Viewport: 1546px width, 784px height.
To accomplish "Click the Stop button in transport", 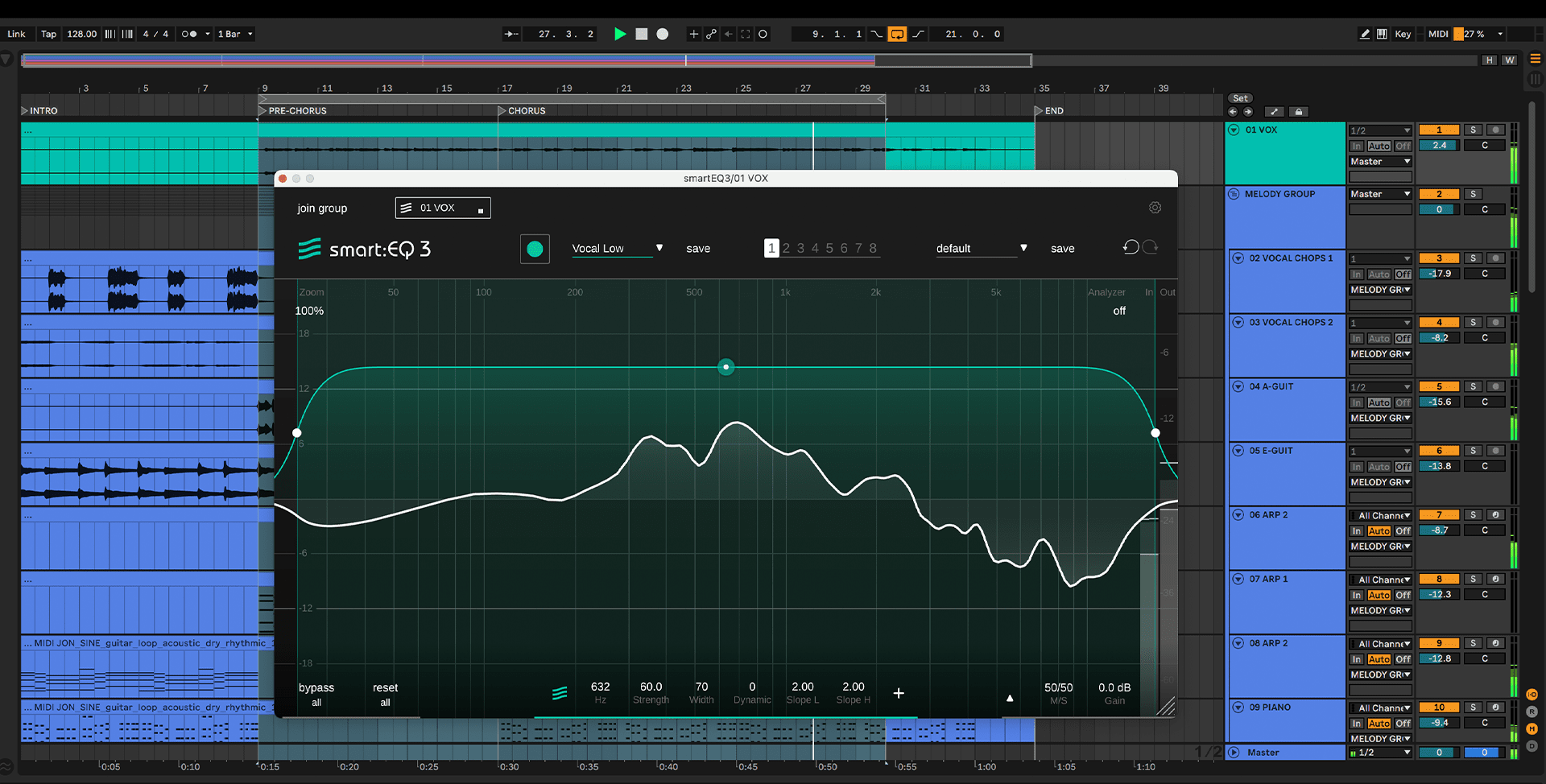I will click(642, 34).
